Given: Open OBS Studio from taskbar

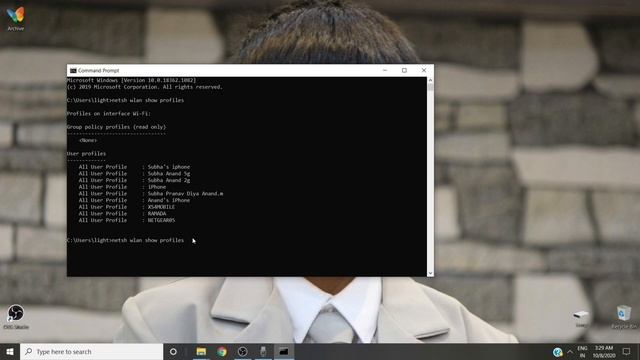Looking at the screenshot, I should [242, 351].
